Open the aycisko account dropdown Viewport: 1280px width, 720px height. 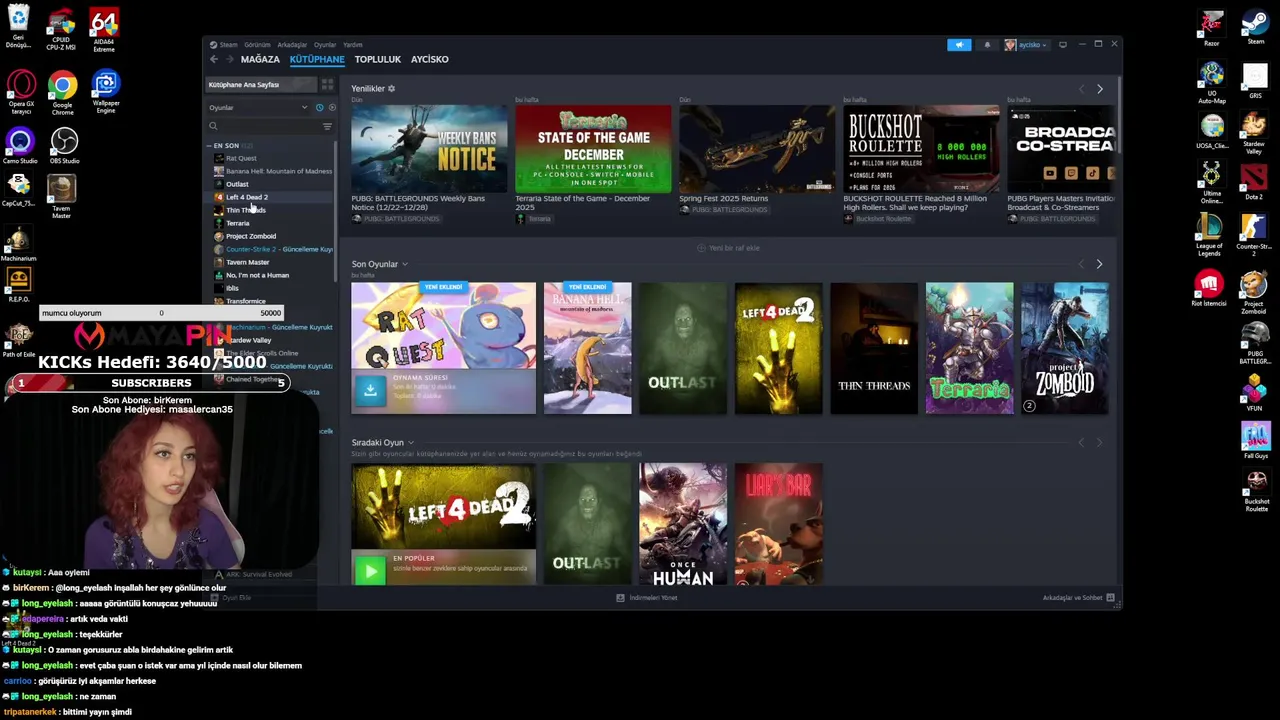pyautogui.click(x=1026, y=45)
